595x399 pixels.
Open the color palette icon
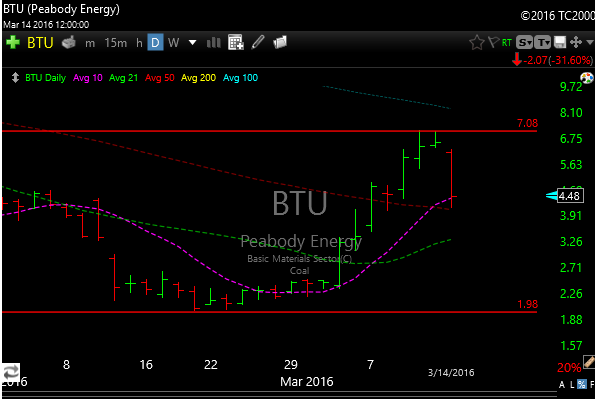587,78
